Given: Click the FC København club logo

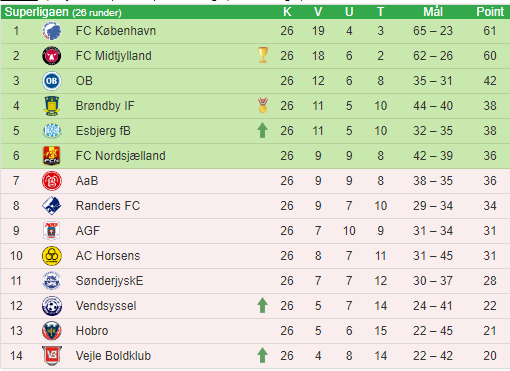Looking at the screenshot, I should click(52, 31).
